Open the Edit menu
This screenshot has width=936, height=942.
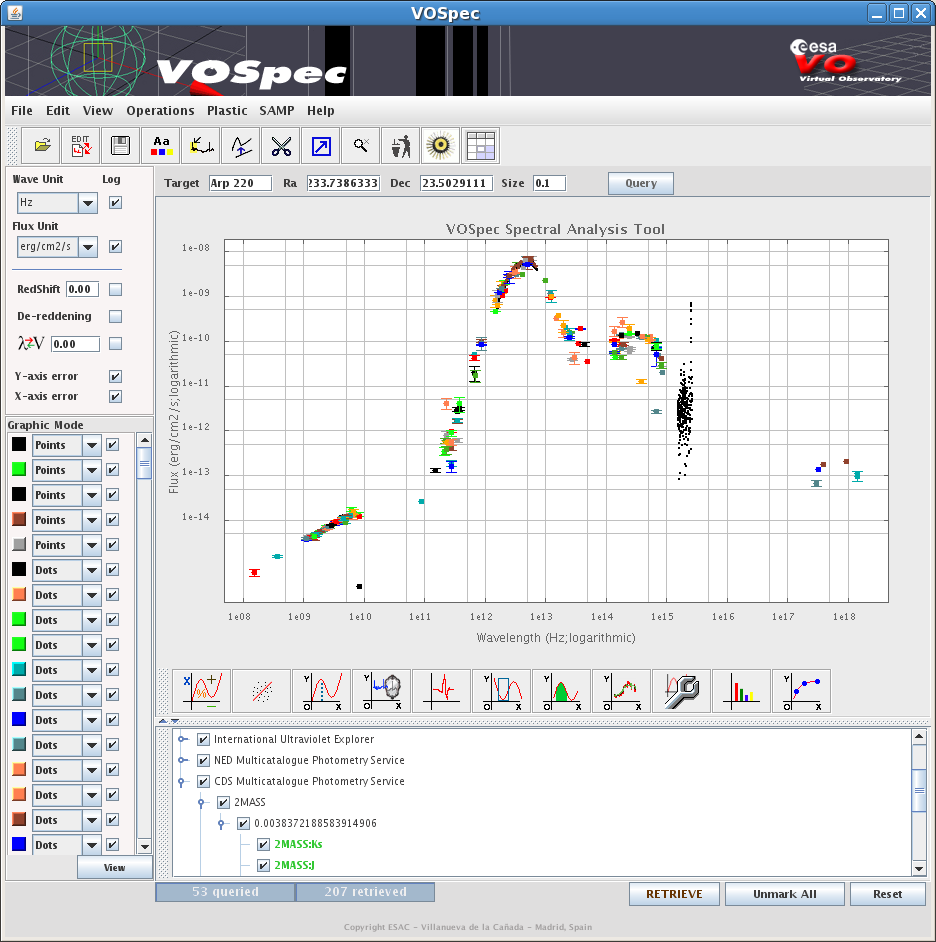coord(58,111)
